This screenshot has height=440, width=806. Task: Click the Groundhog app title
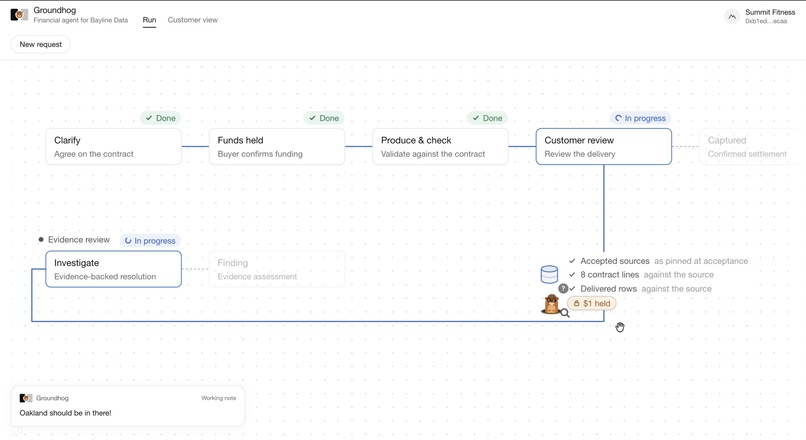(x=54, y=10)
